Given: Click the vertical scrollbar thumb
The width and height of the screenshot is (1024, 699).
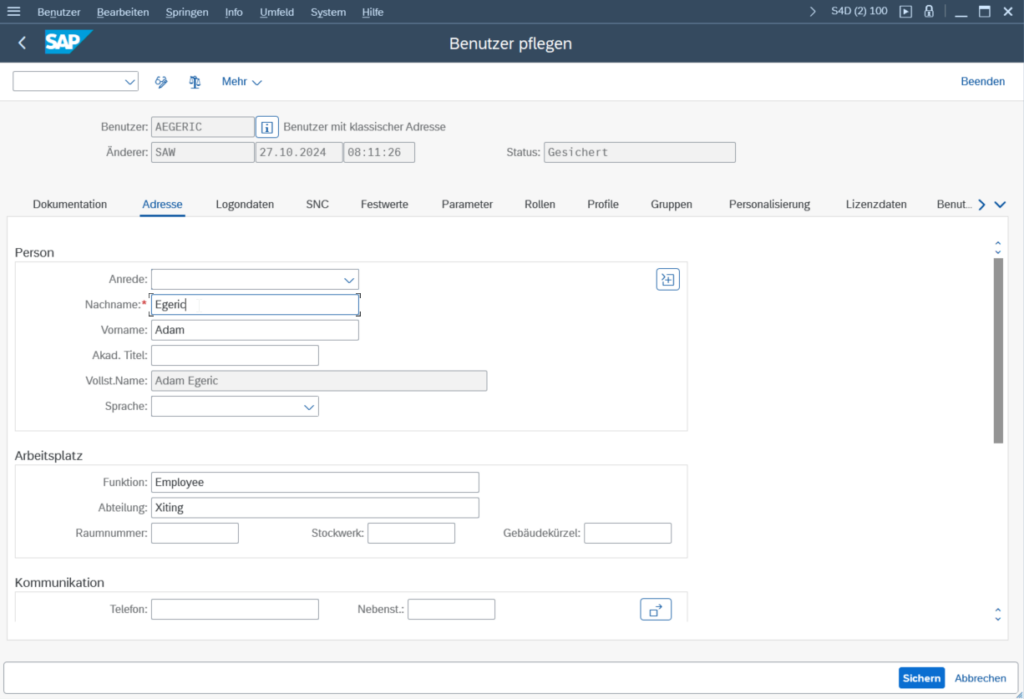Looking at the screenshot, I should [x=998, y=351].
